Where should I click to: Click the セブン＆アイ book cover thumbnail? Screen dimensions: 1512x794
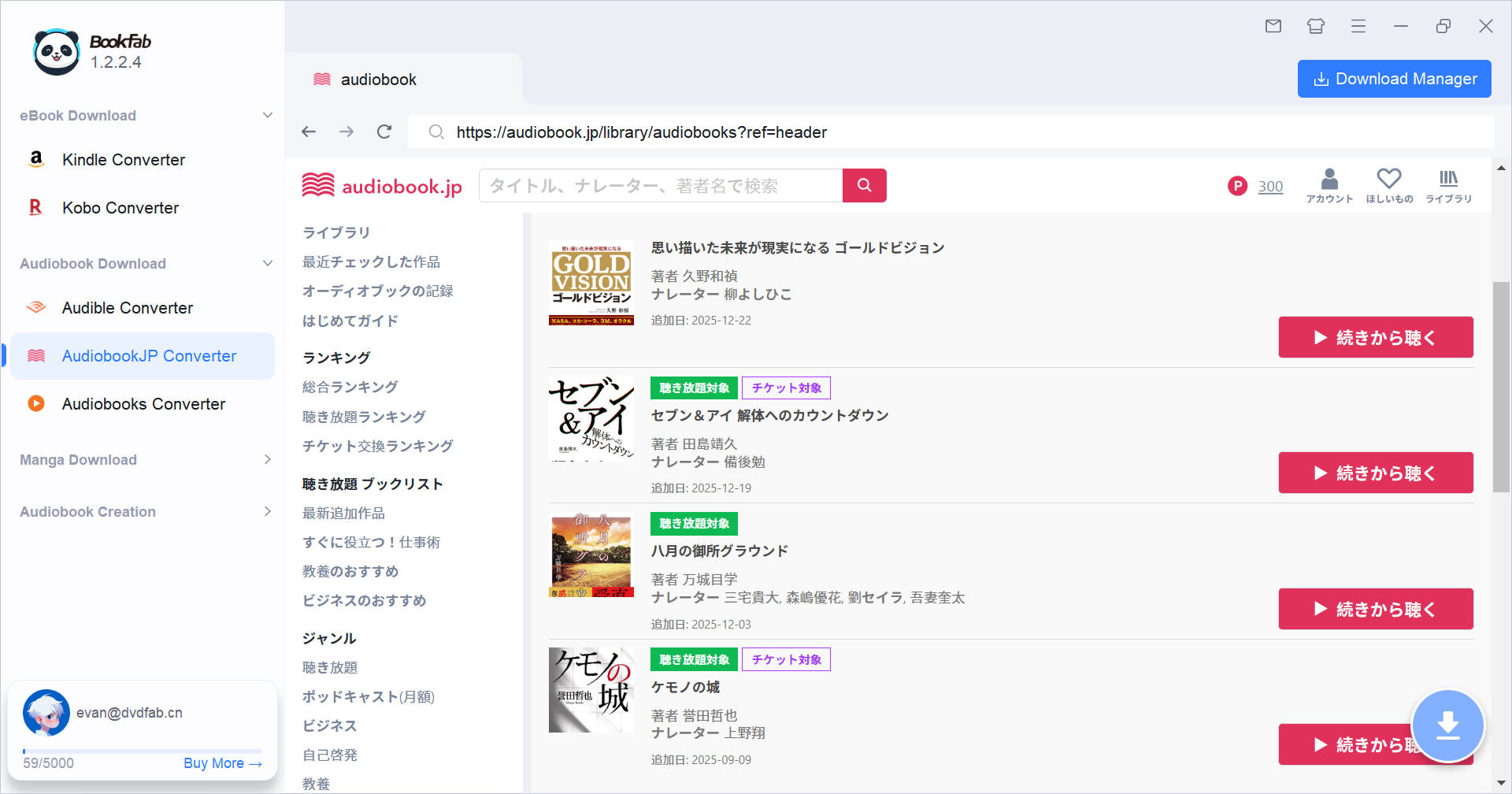click(591, 418)
